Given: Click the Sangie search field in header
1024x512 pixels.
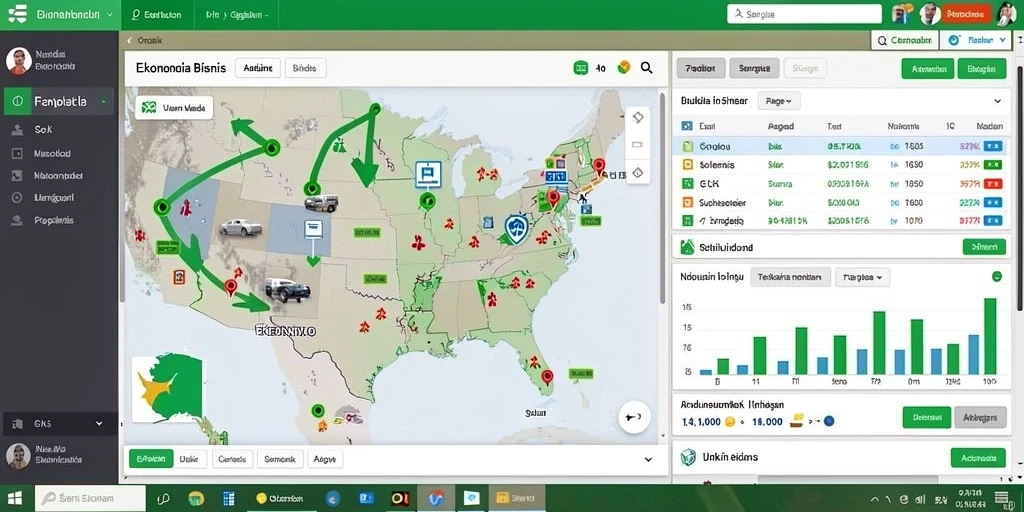Looking at the screenshot, I should coord(804,14).
